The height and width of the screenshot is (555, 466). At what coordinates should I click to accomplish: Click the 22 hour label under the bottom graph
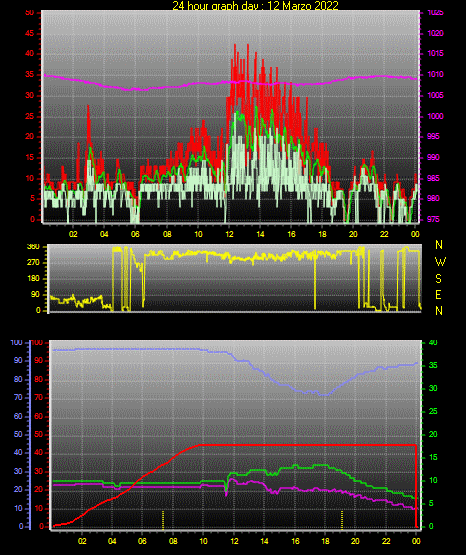[x=386, y=541]
